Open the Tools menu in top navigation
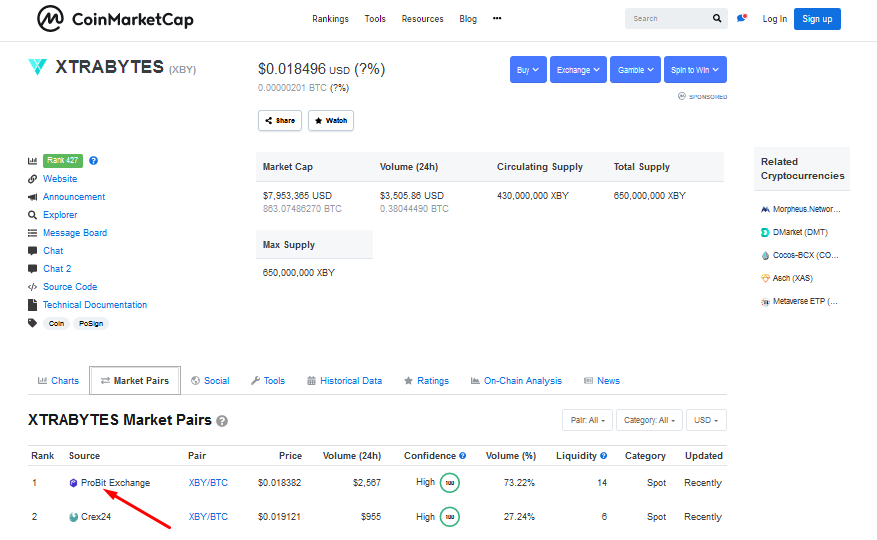Image resolution: width=877 pixels, height=540 pixels. [x=375, y=18]
